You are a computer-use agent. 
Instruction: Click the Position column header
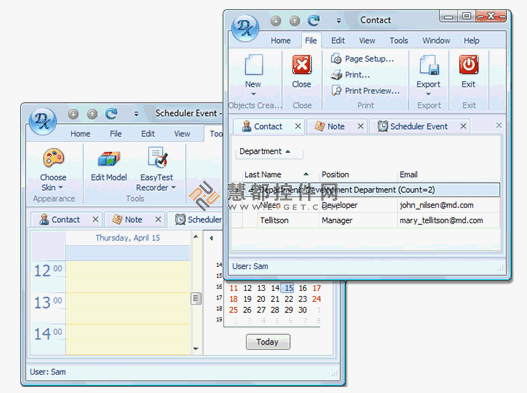click(358, 174)
